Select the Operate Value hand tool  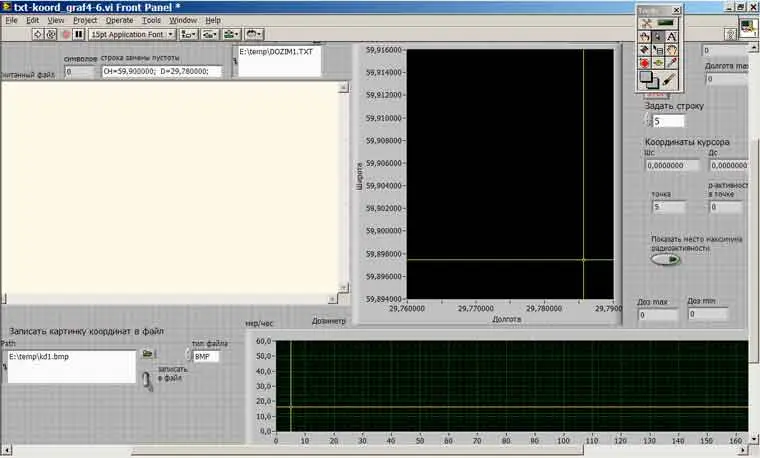(x=645, y=36)
